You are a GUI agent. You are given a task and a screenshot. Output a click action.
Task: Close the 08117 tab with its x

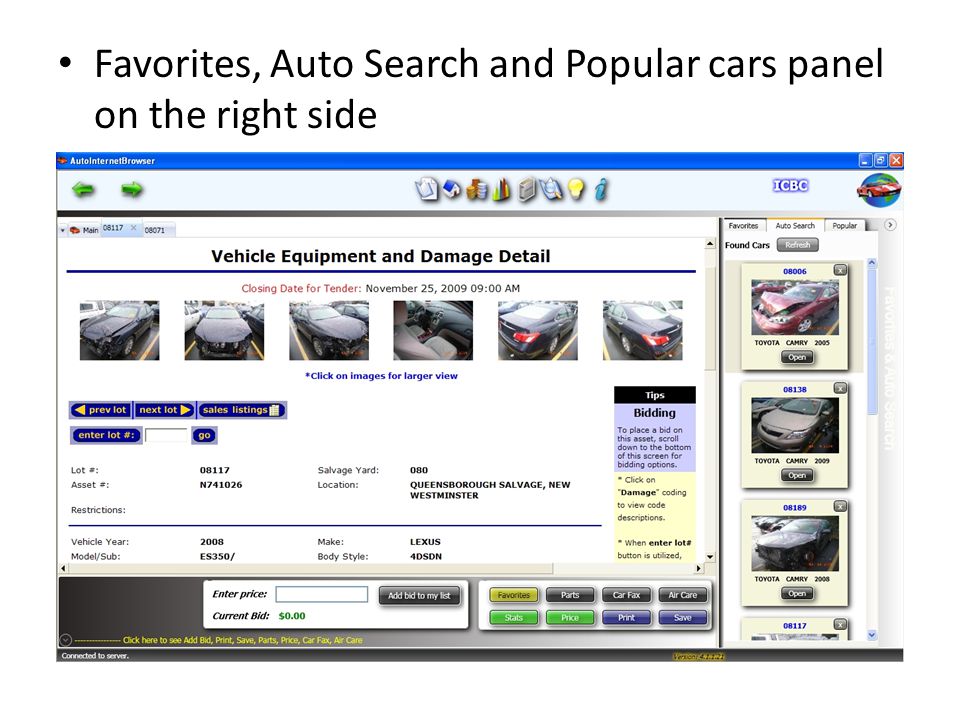pos(133,228)
